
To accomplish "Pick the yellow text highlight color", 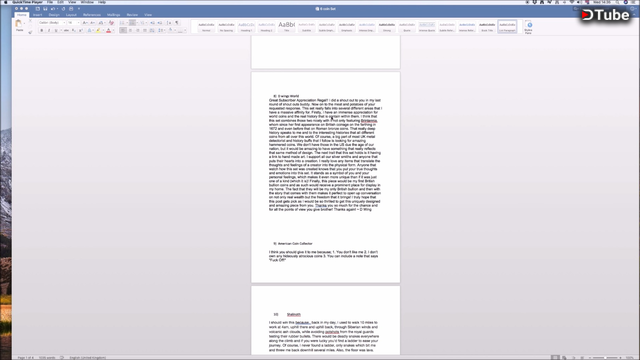I will [98, 31].
